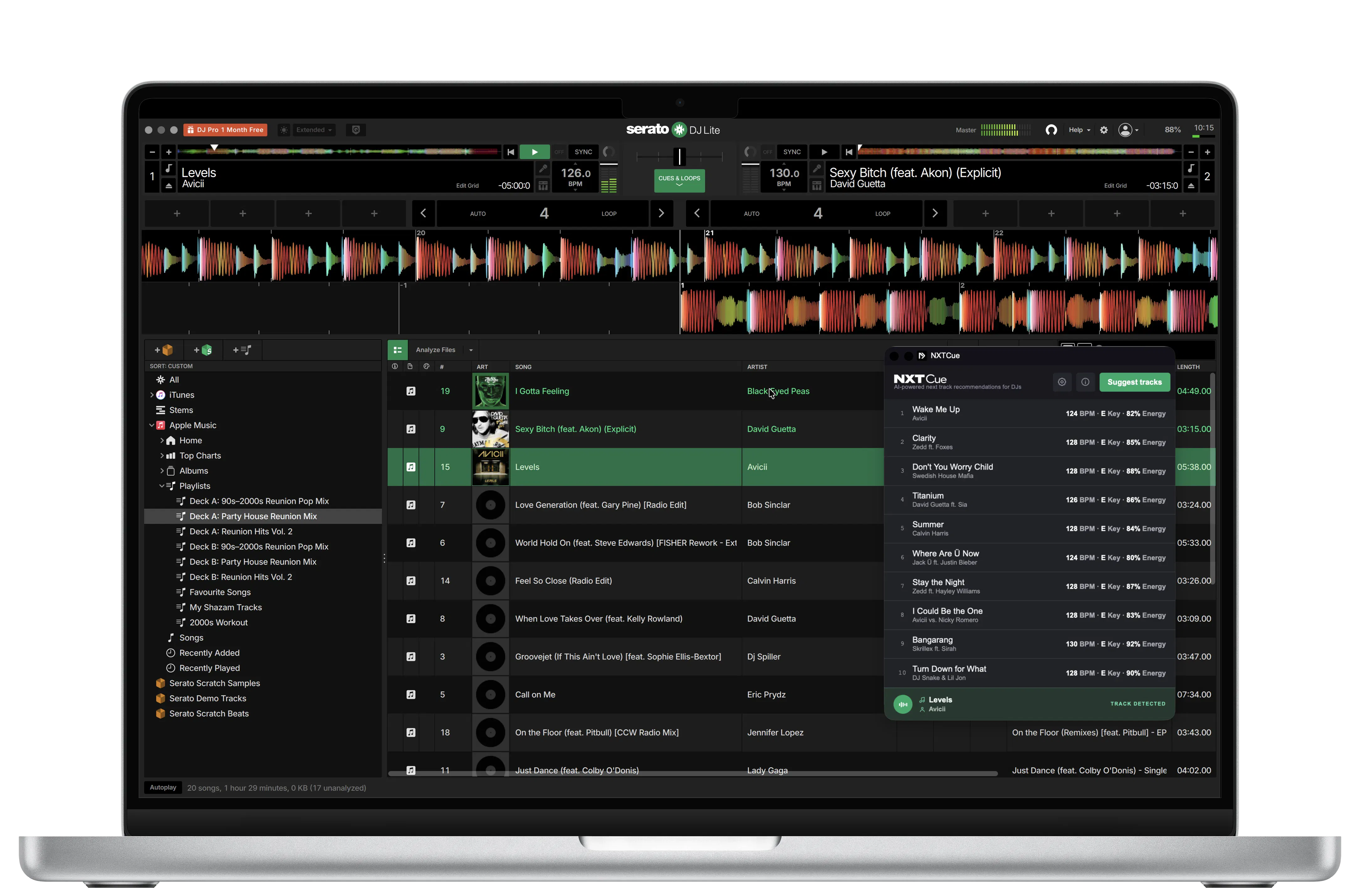Click DJ Pro 1 Month Free button
This screenshot has width=1360, height=896.
pyautogui.click(x=225, y=130)
